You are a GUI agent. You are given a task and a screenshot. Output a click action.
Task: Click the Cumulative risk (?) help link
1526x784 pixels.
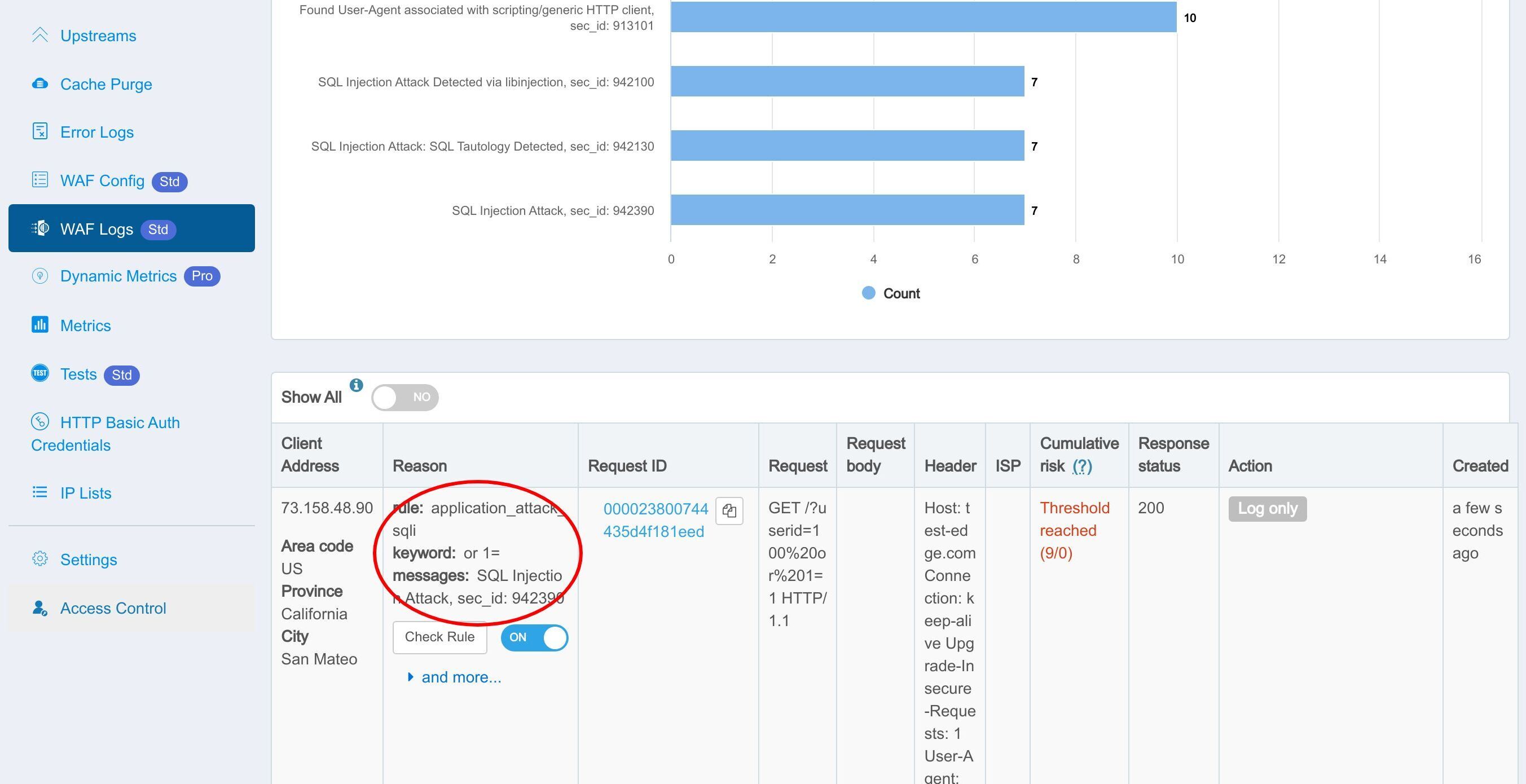click(x=1081, y=466)
